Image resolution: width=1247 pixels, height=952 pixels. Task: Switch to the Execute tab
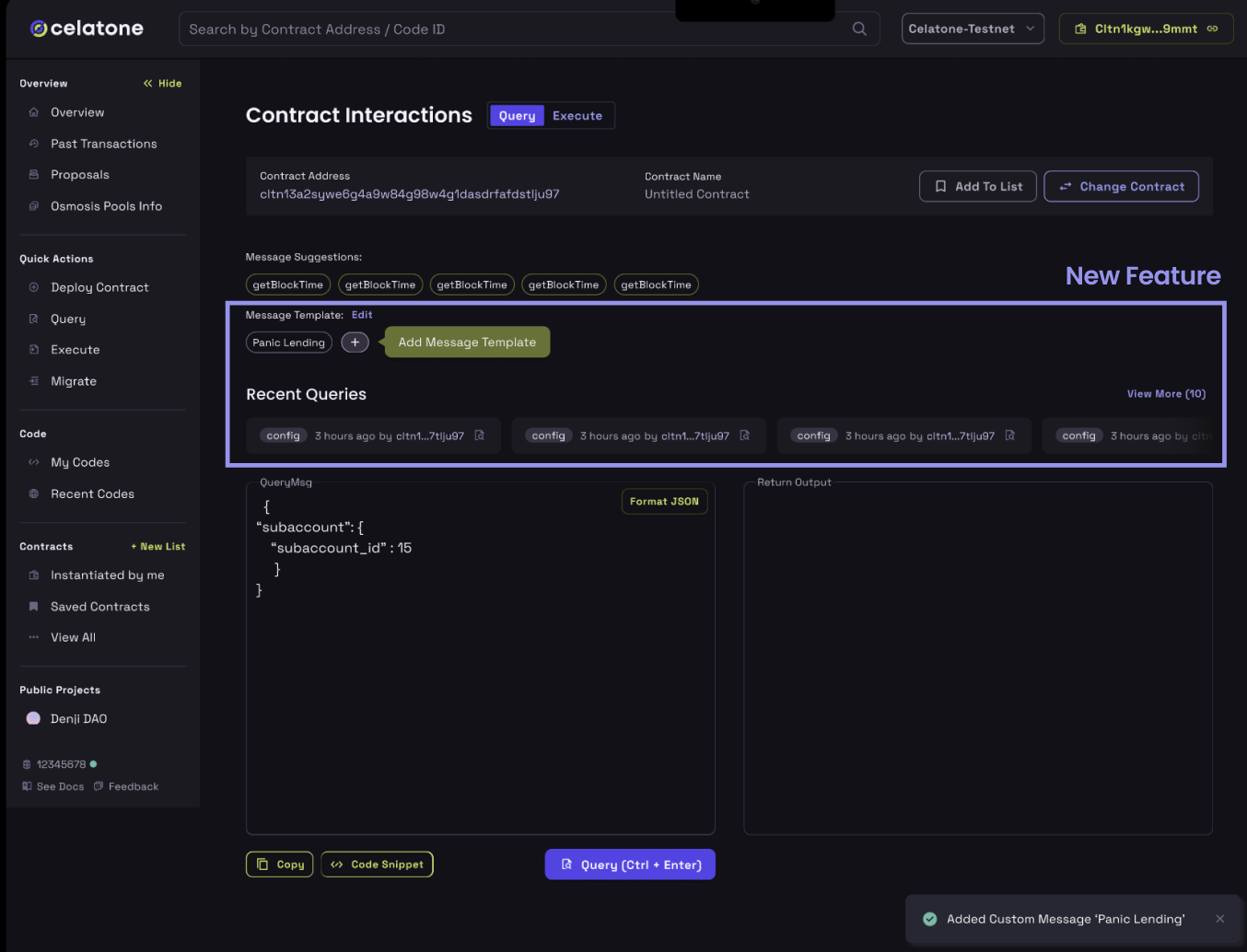577,116
